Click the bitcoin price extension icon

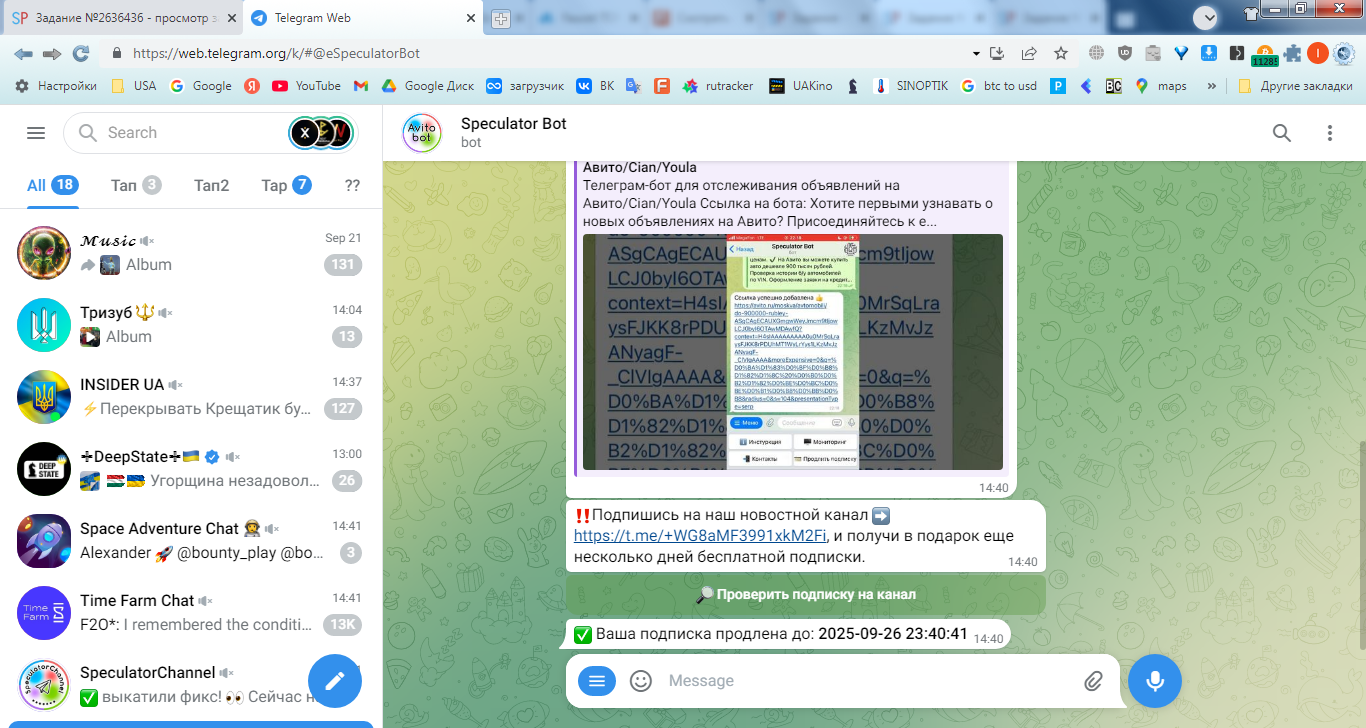pyautogui.click(x=1265, y=55)
